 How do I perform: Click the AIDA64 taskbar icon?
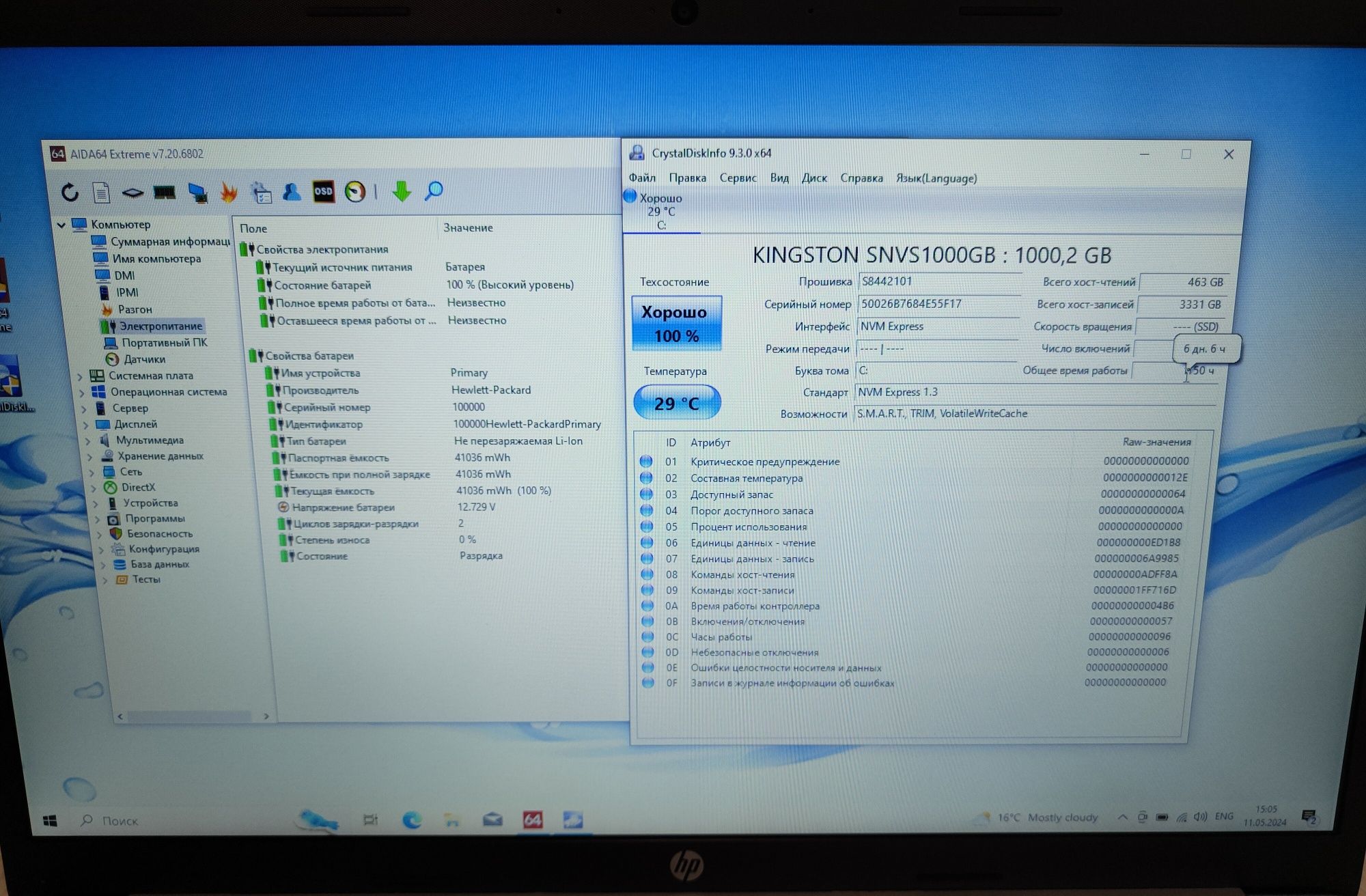pos(533,820)
